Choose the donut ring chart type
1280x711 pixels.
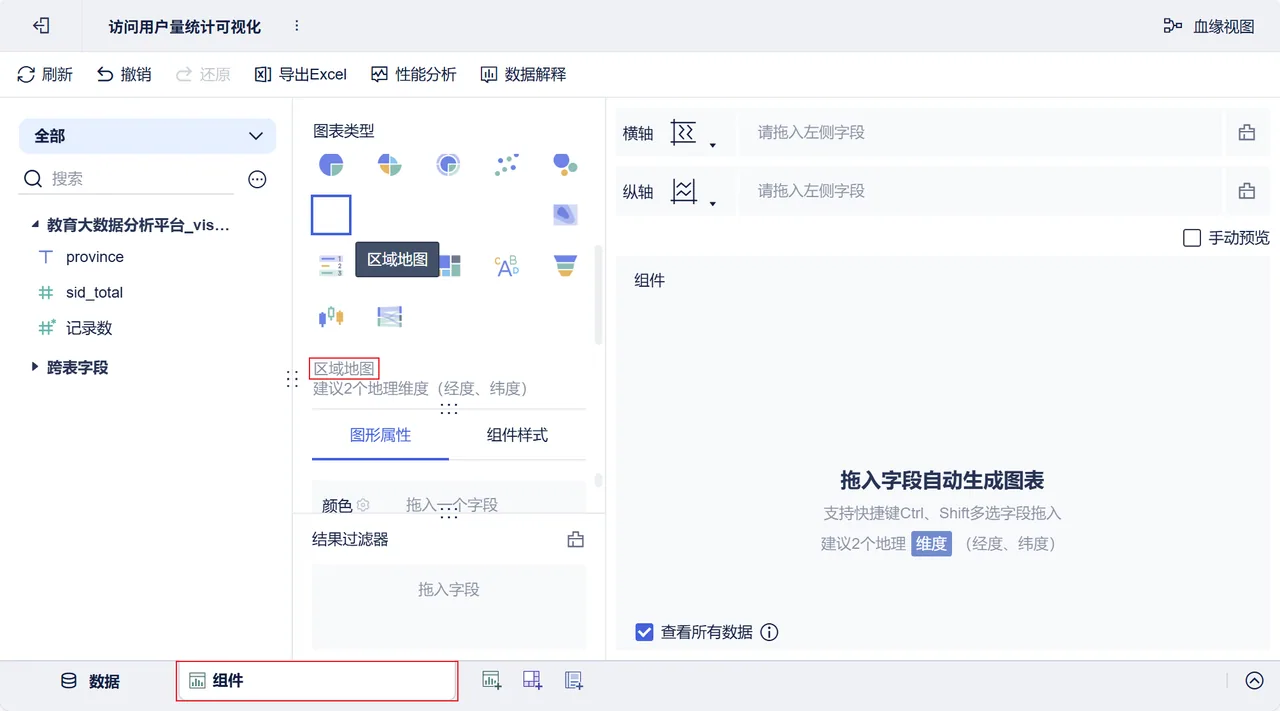pos(448,164)
